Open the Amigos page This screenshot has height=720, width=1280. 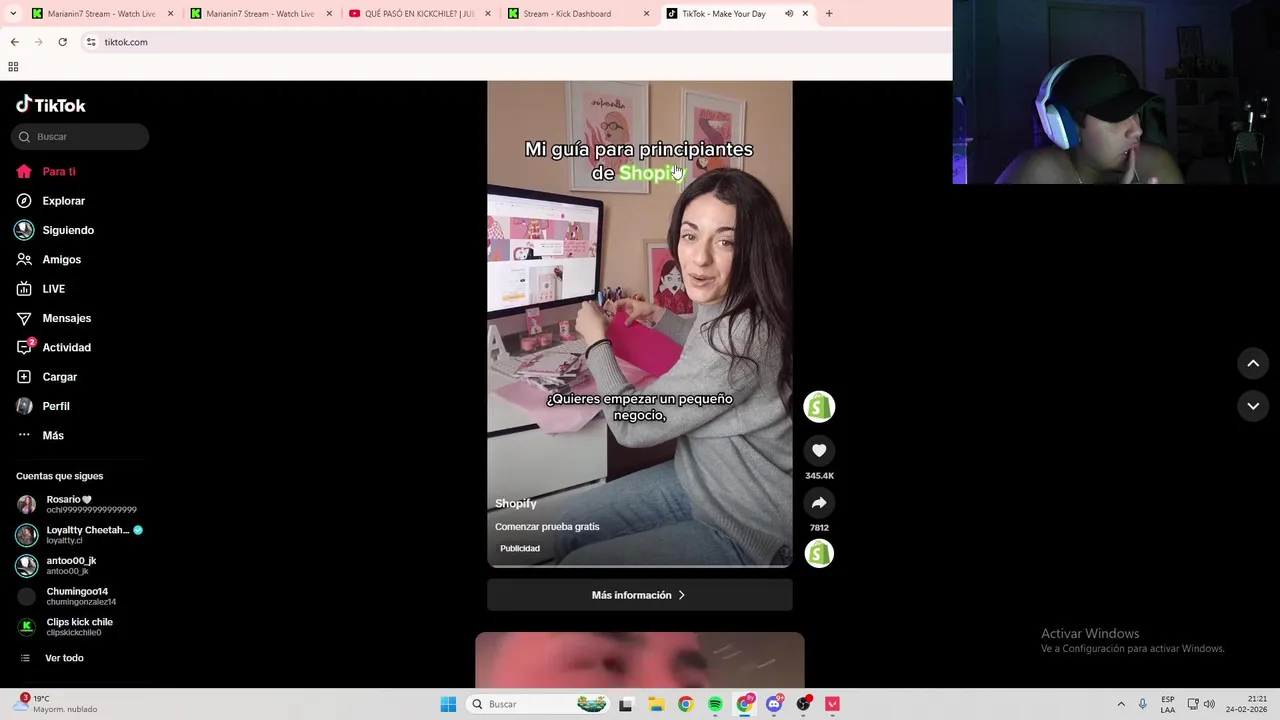pos(49,260)
